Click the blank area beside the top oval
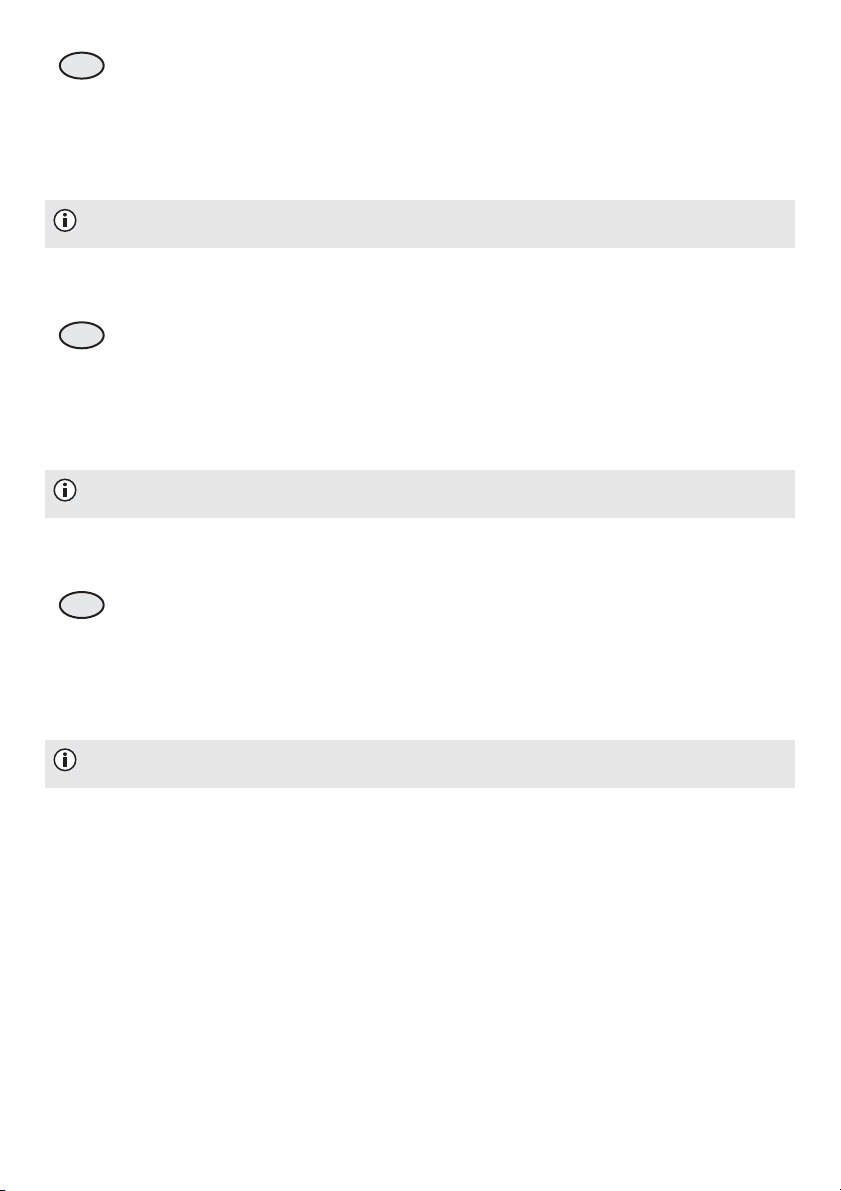Screen dimensions: 841x1191 (448, 67)
